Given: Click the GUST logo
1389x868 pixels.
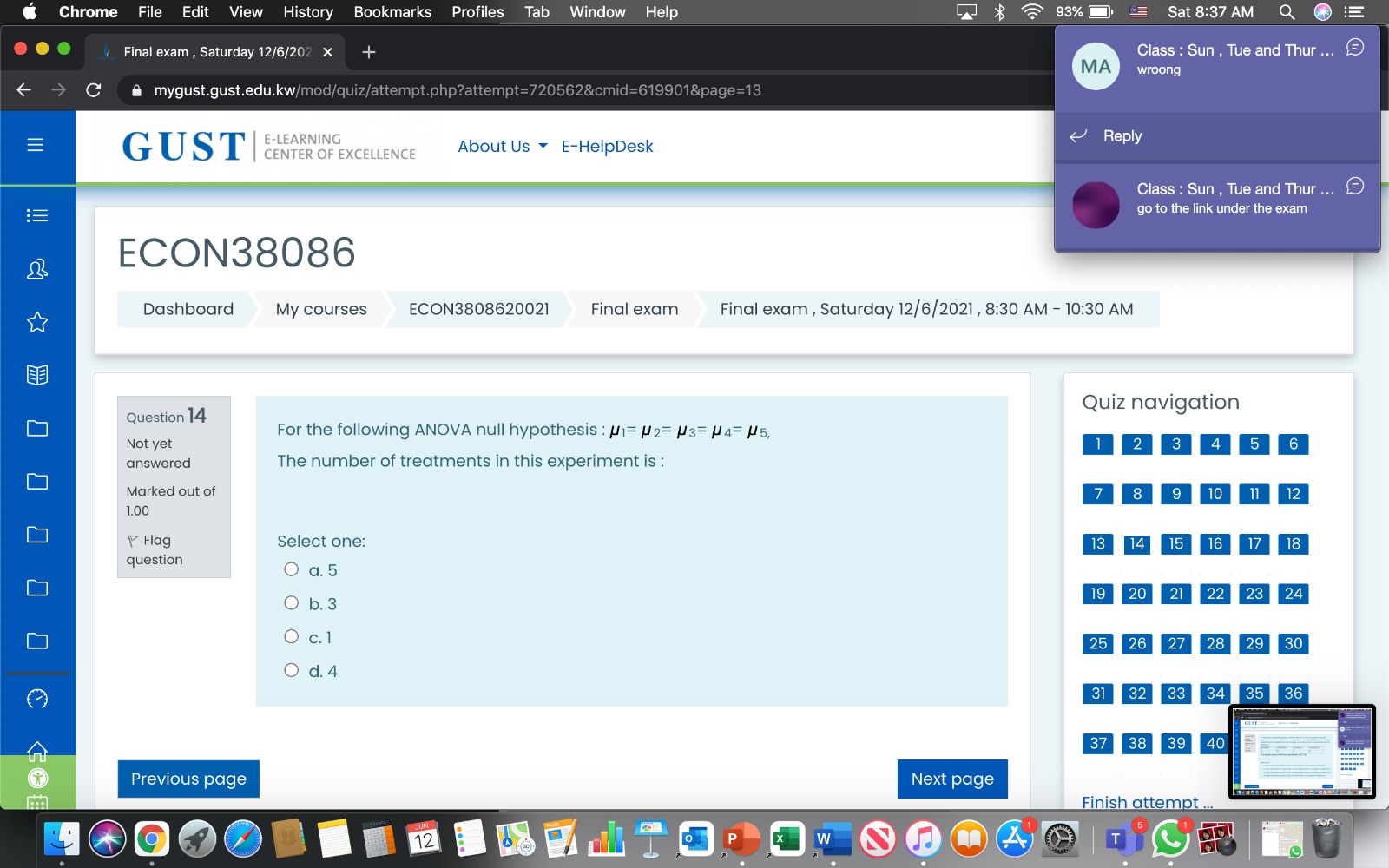Looking at the screenshot, I should tap(269, 146).
